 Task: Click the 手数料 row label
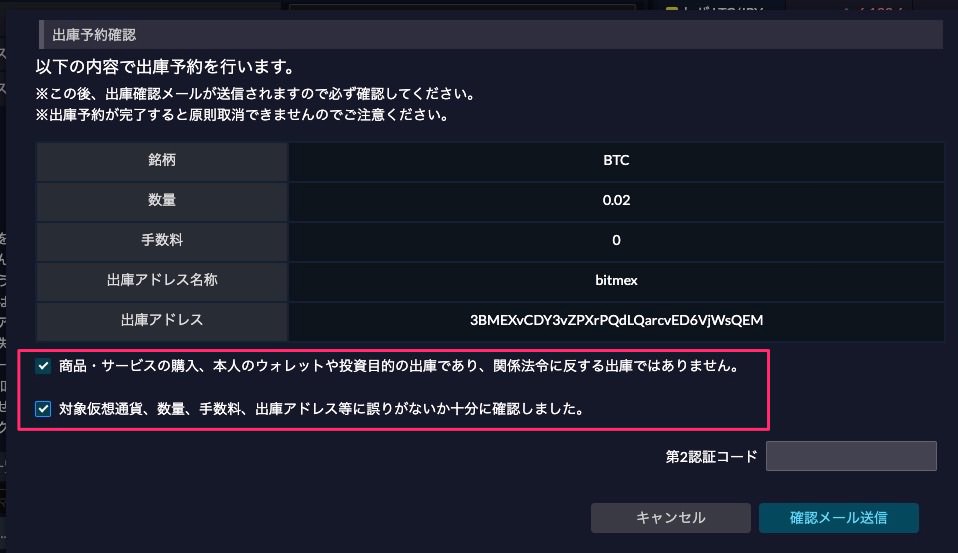(162, 240)
